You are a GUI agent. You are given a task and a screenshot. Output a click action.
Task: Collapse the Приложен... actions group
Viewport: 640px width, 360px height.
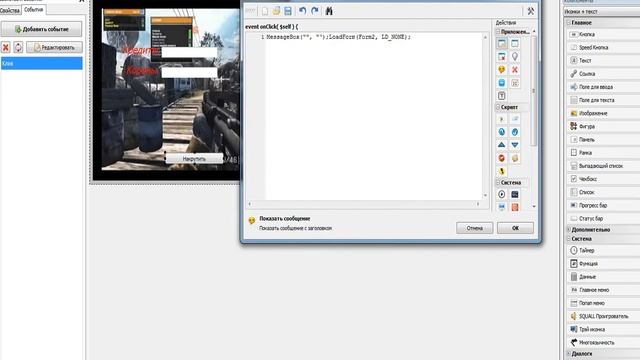pyautogui.click(x=498, y=31)
